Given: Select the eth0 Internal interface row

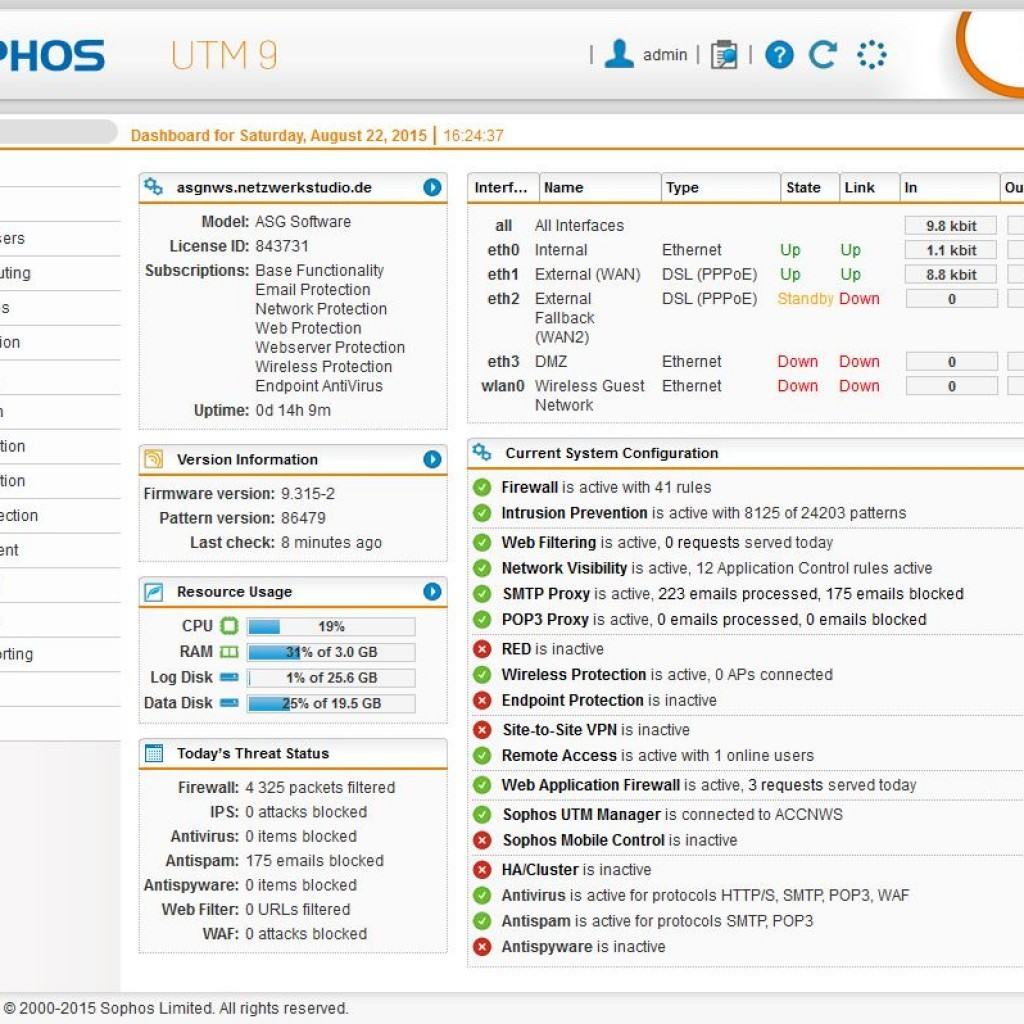Looking at the screenshot, I should coord(744,250).
